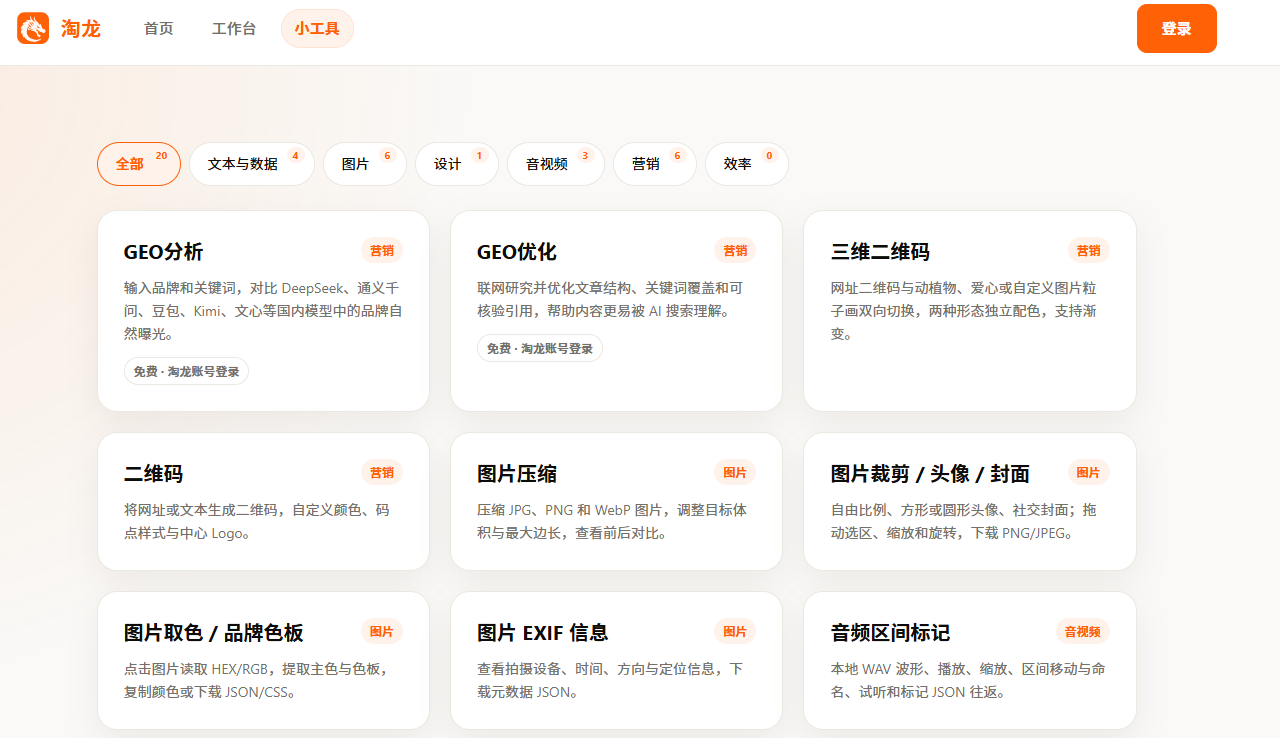Screen dimensions: 1280x738
Task: Click the orange 登录 button
Action: (1177, 28)
